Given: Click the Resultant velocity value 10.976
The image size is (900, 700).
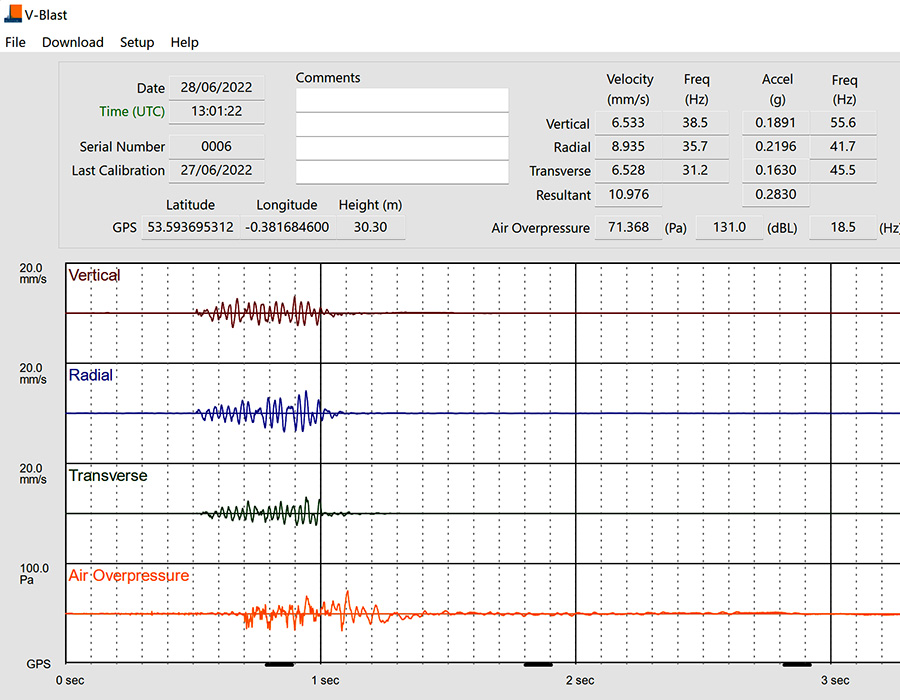Looking at the screenshot, I should tap(629, 195).
